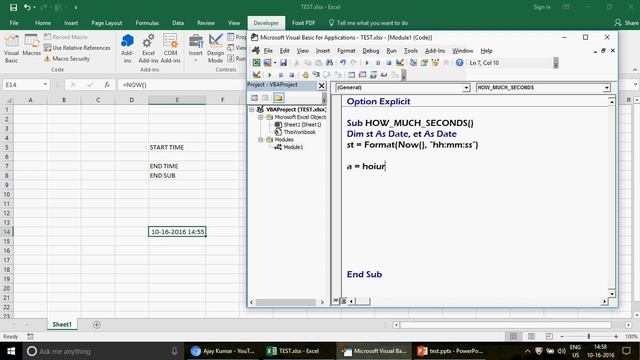The height and width of the screenshot is (360, 640).
Task: Open Object Browser icon in VBA toolbar
Action: click(x=435, y=63)
